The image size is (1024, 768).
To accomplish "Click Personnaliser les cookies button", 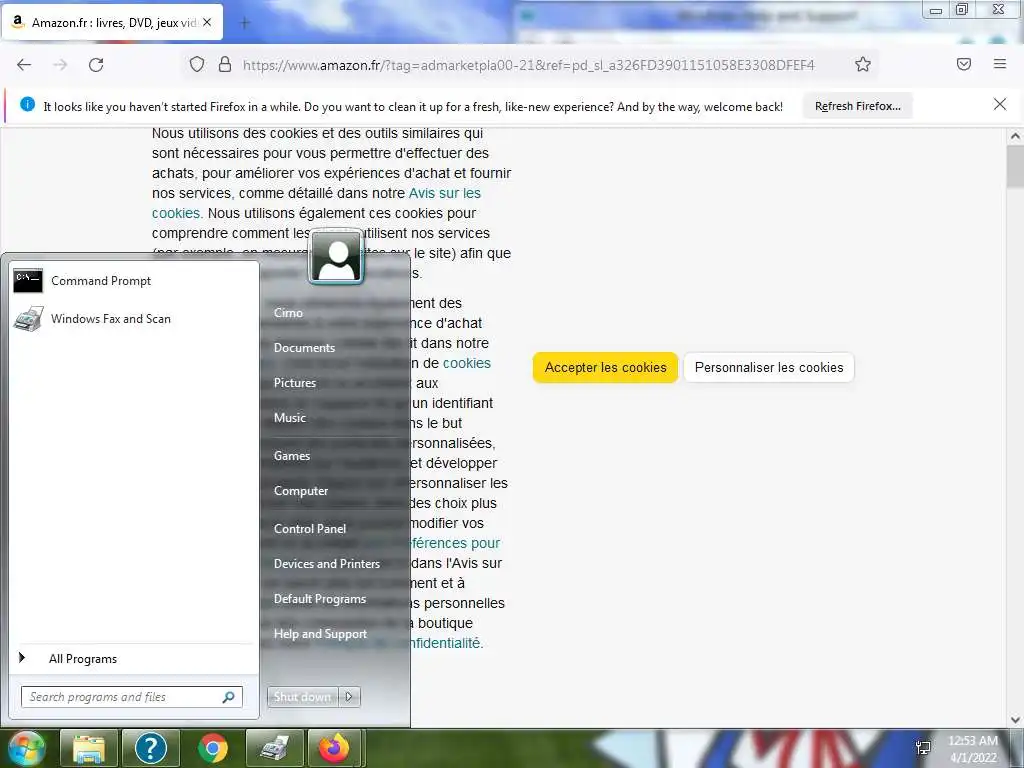I will point(769,367).
